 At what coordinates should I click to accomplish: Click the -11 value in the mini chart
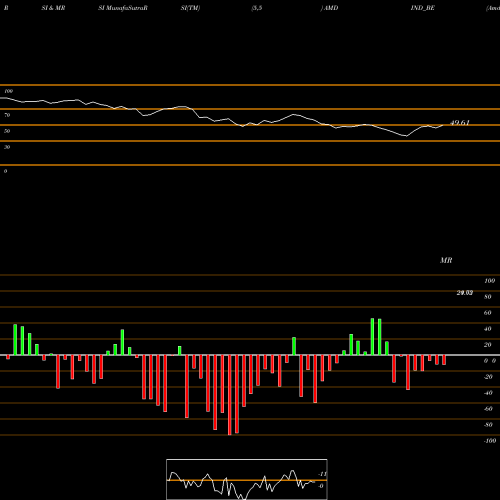322,474
